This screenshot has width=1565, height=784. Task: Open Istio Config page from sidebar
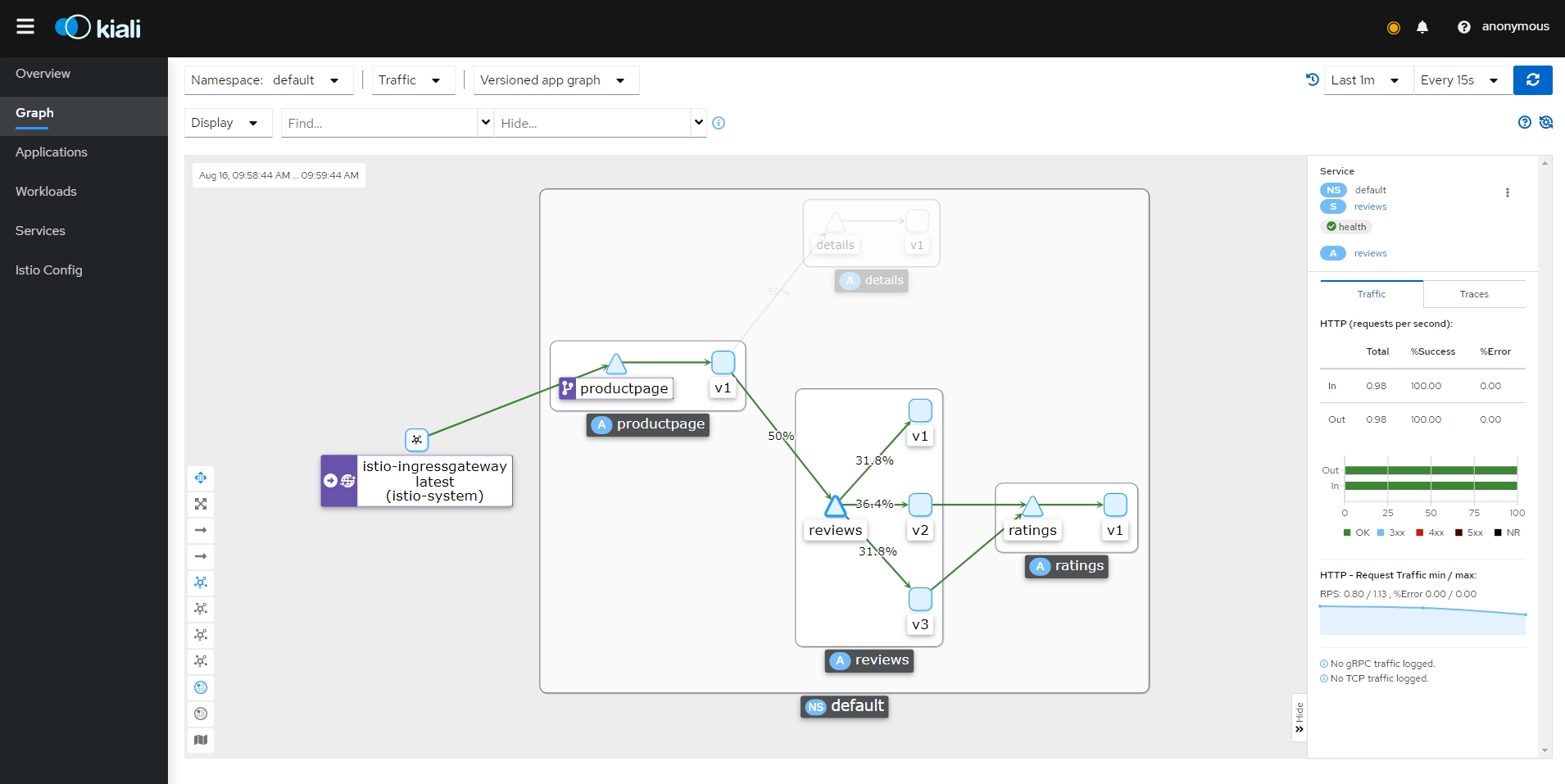click(49, 270)
